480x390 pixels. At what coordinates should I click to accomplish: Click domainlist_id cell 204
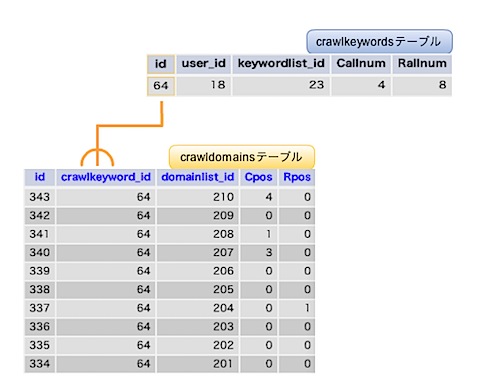(x=198, y=308)
